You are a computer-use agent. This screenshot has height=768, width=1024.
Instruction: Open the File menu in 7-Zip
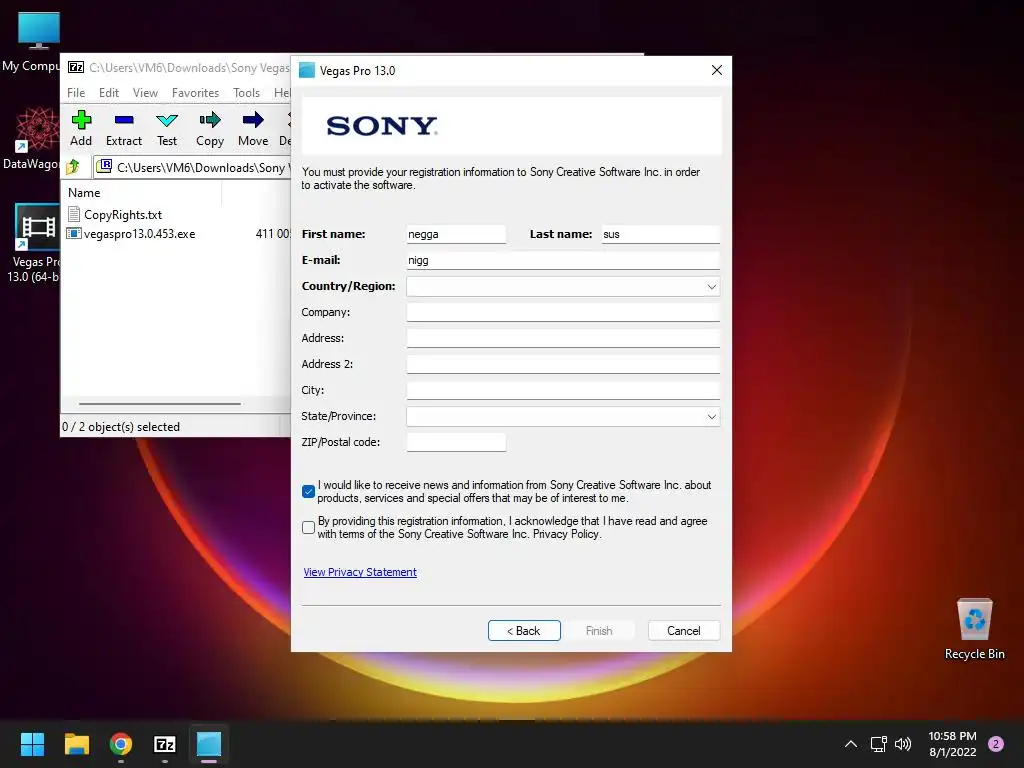pos(76,93)
